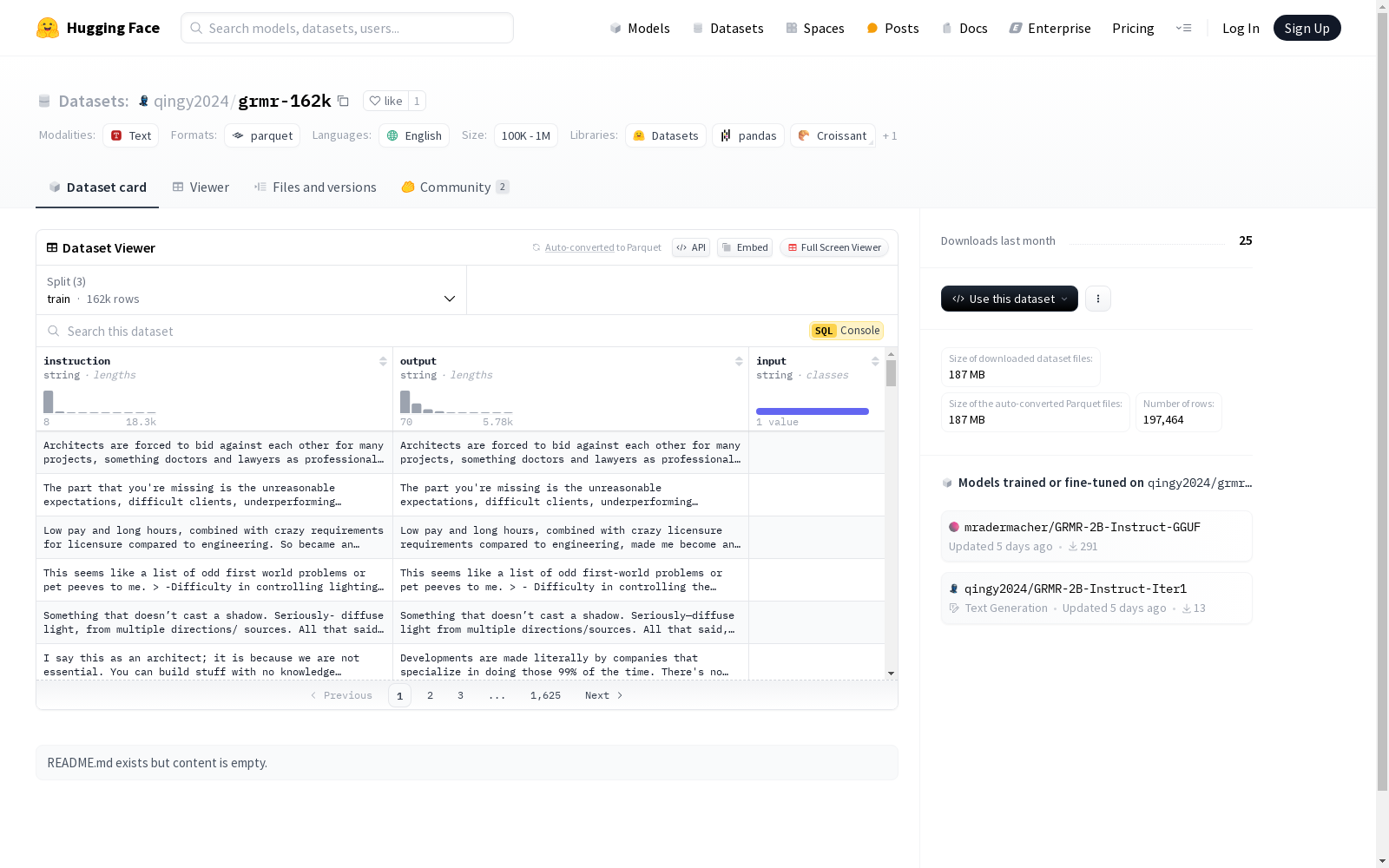Click the heart like icon
This screenshot has height=868, width=1389.
pos(375,101)
